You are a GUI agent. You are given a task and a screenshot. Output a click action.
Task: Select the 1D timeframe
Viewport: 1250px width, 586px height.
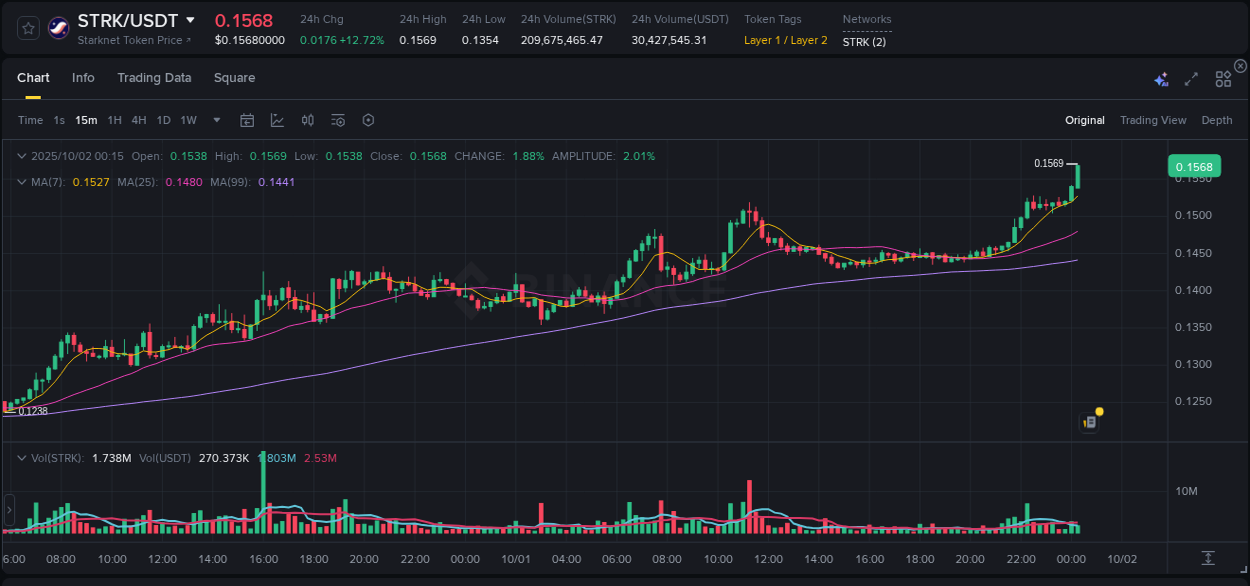tap(163, 120)
